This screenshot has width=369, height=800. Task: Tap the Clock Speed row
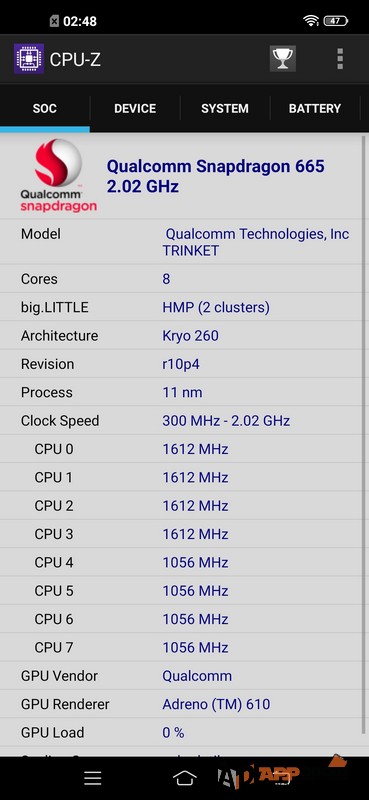[x=181, y=420]
